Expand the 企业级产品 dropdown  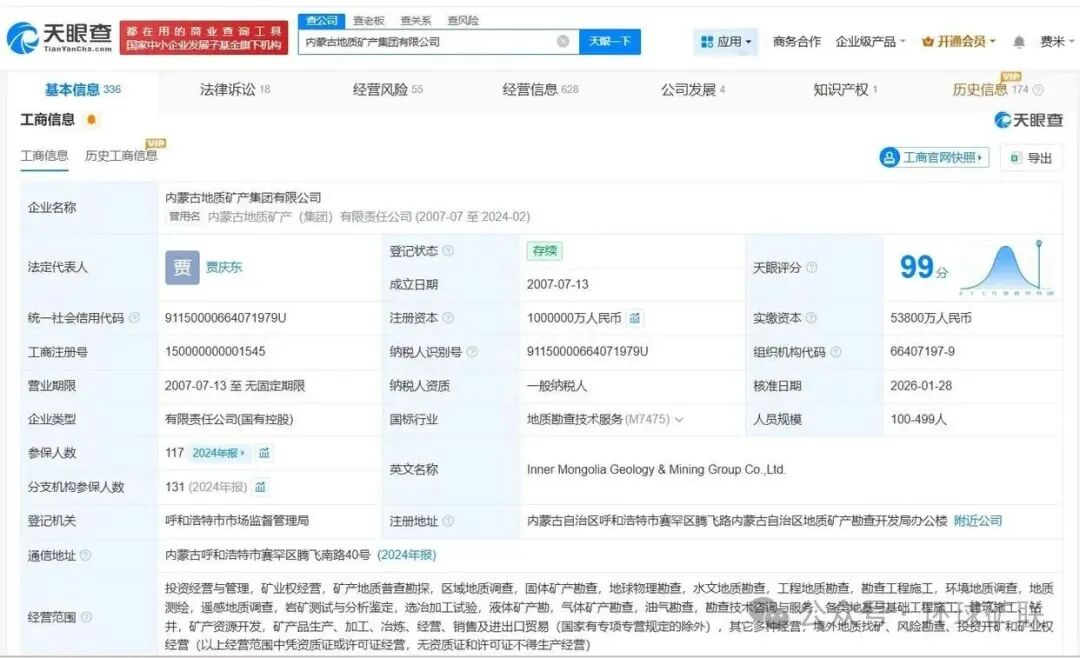[x=870, y=42]
